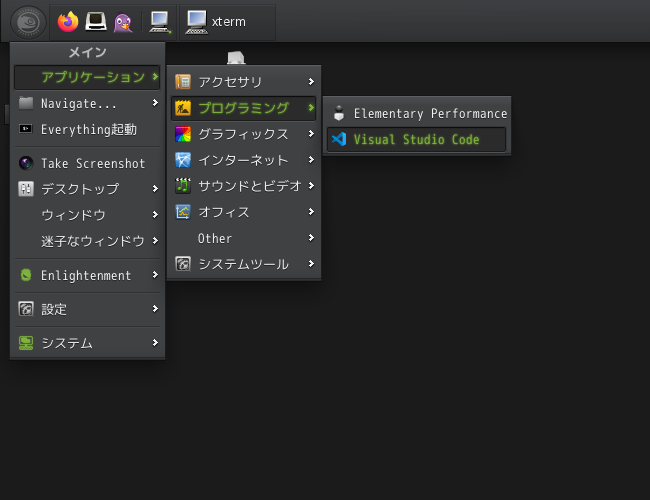Click the 設定 settings icon

(26, 309)
